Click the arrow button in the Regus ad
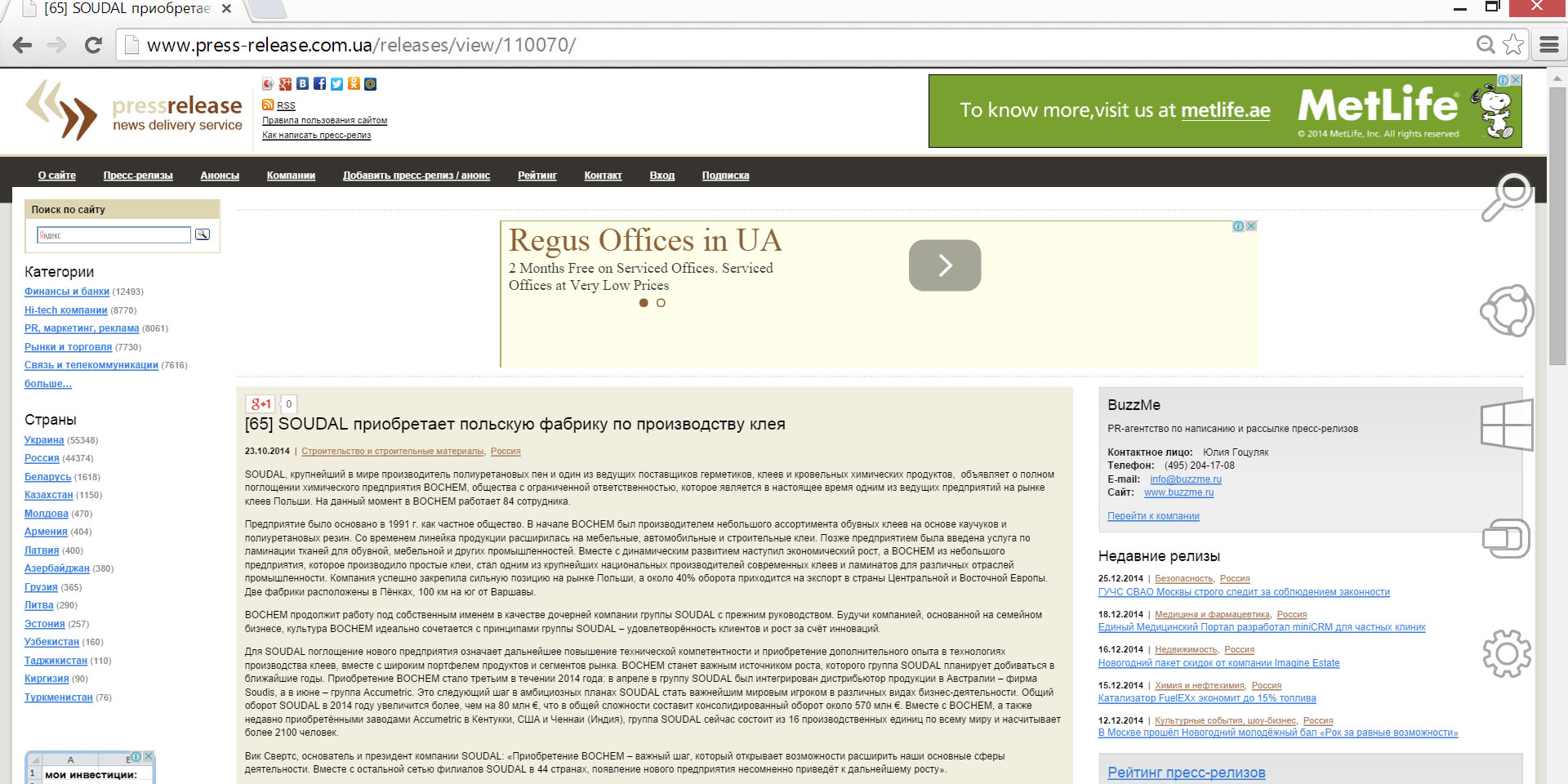The width and height of the screenshot is (1568, 784). 945,265
